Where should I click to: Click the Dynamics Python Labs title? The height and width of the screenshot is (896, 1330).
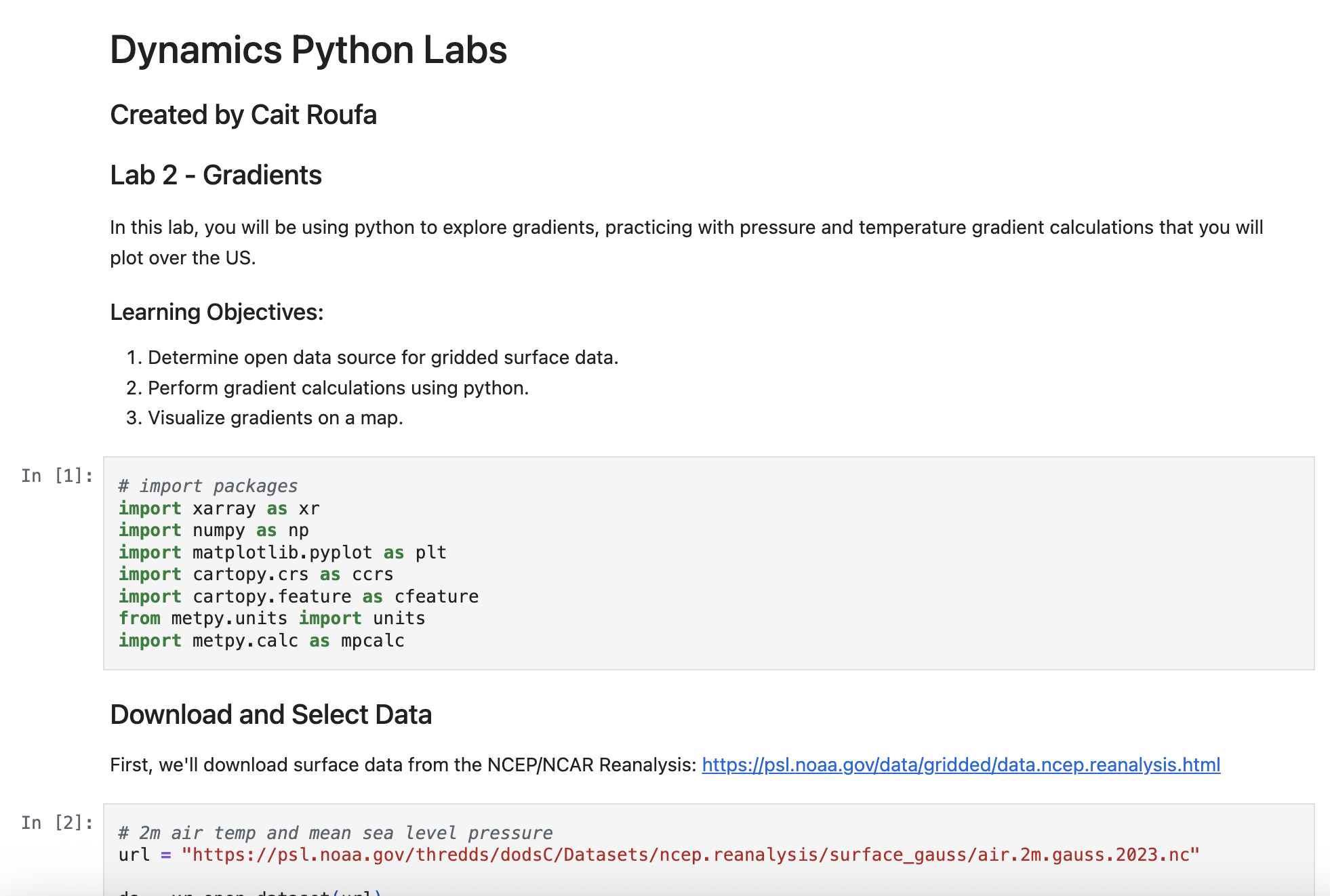(308, 50)
